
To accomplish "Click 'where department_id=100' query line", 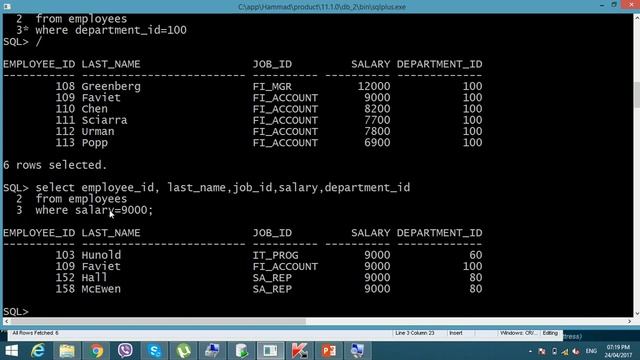I will point(111,30).
